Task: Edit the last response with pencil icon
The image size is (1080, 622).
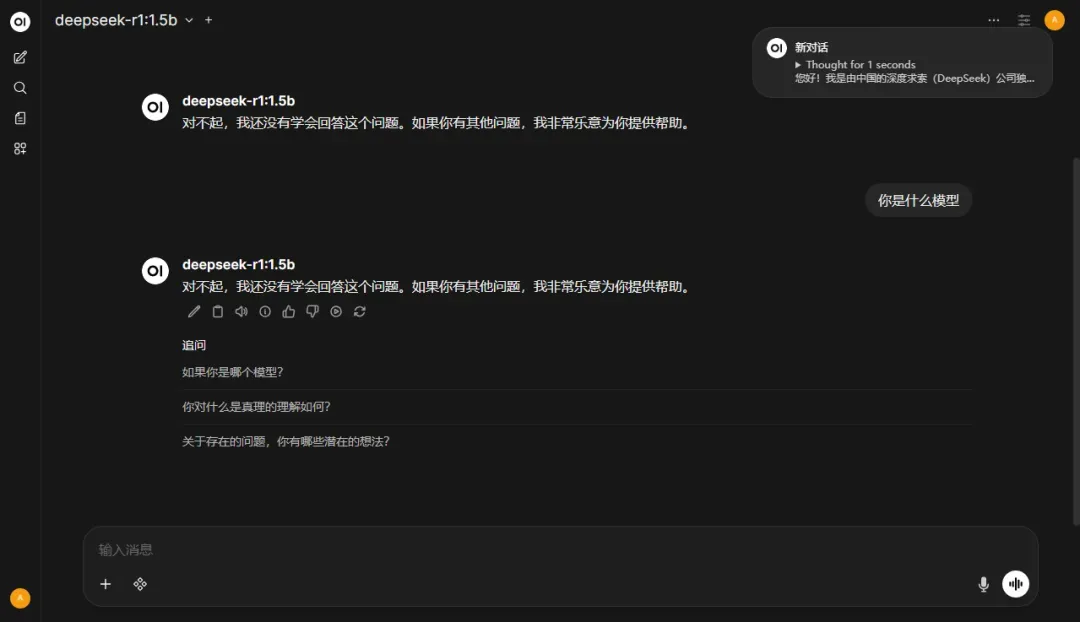Action: point(194,311)
